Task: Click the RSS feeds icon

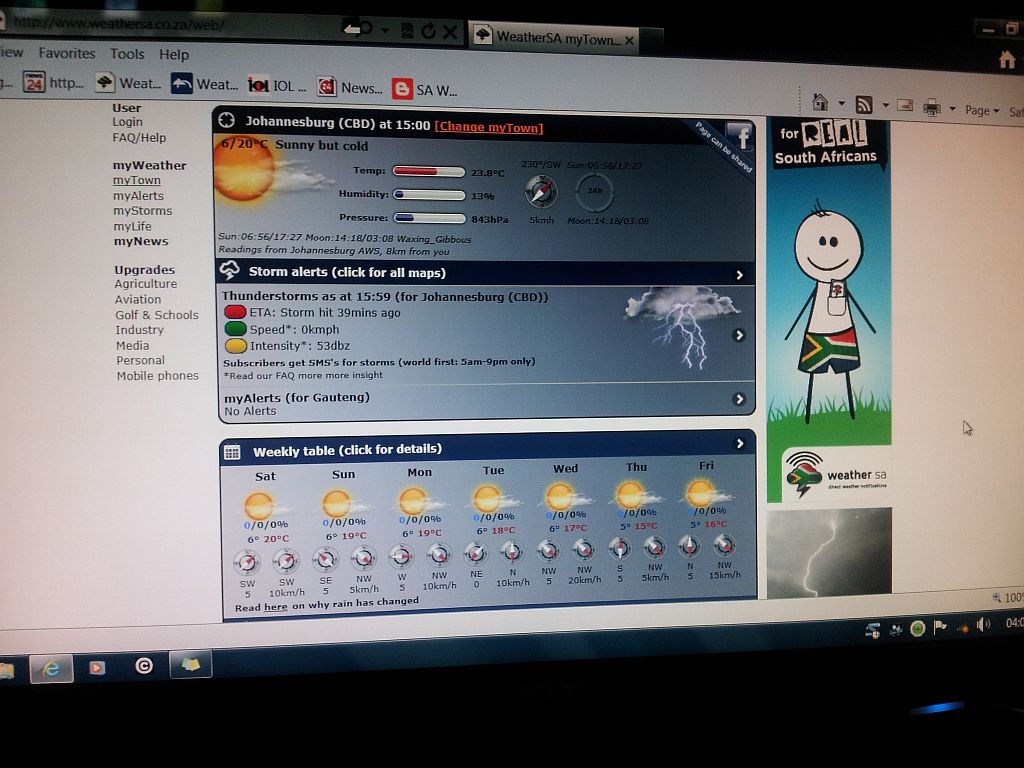Action: [x=864, y=104]
